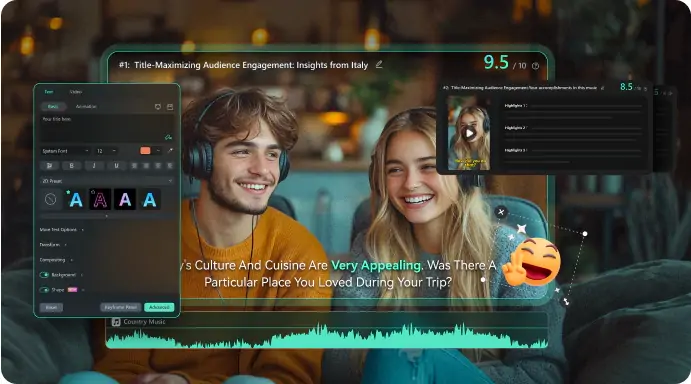
Task: Toggle the Shape switch
Action: point(44,290)
